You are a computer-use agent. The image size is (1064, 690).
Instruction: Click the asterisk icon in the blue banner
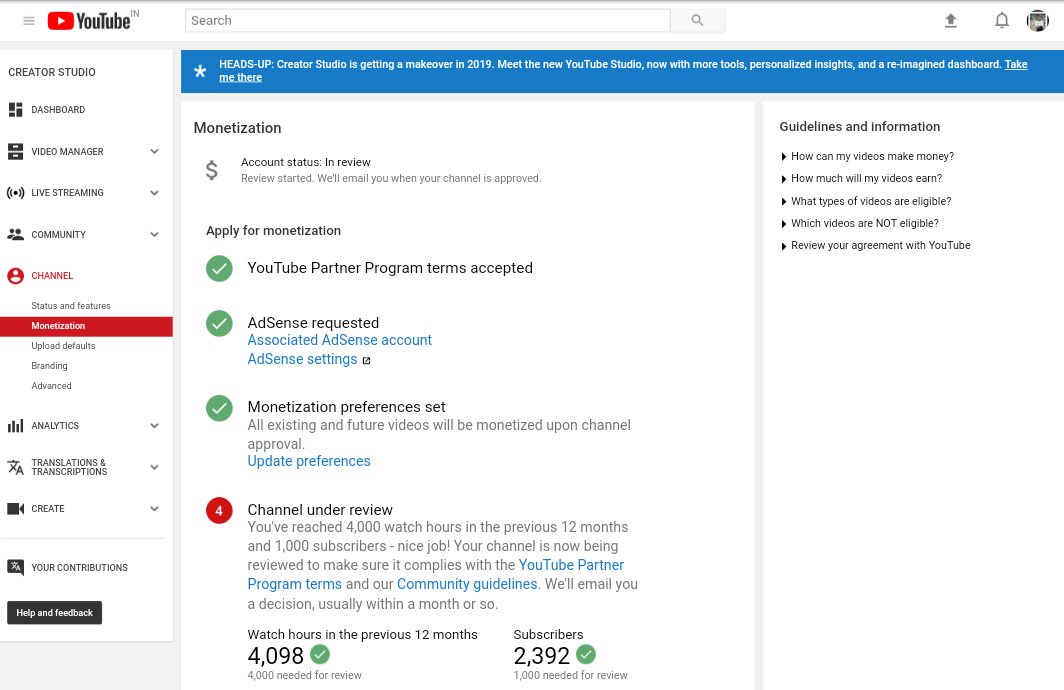(200, 71)
